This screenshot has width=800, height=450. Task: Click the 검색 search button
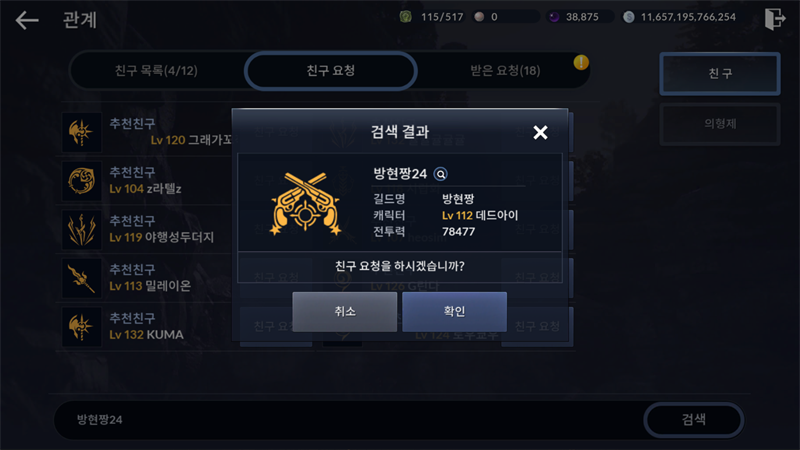(693, 420)
